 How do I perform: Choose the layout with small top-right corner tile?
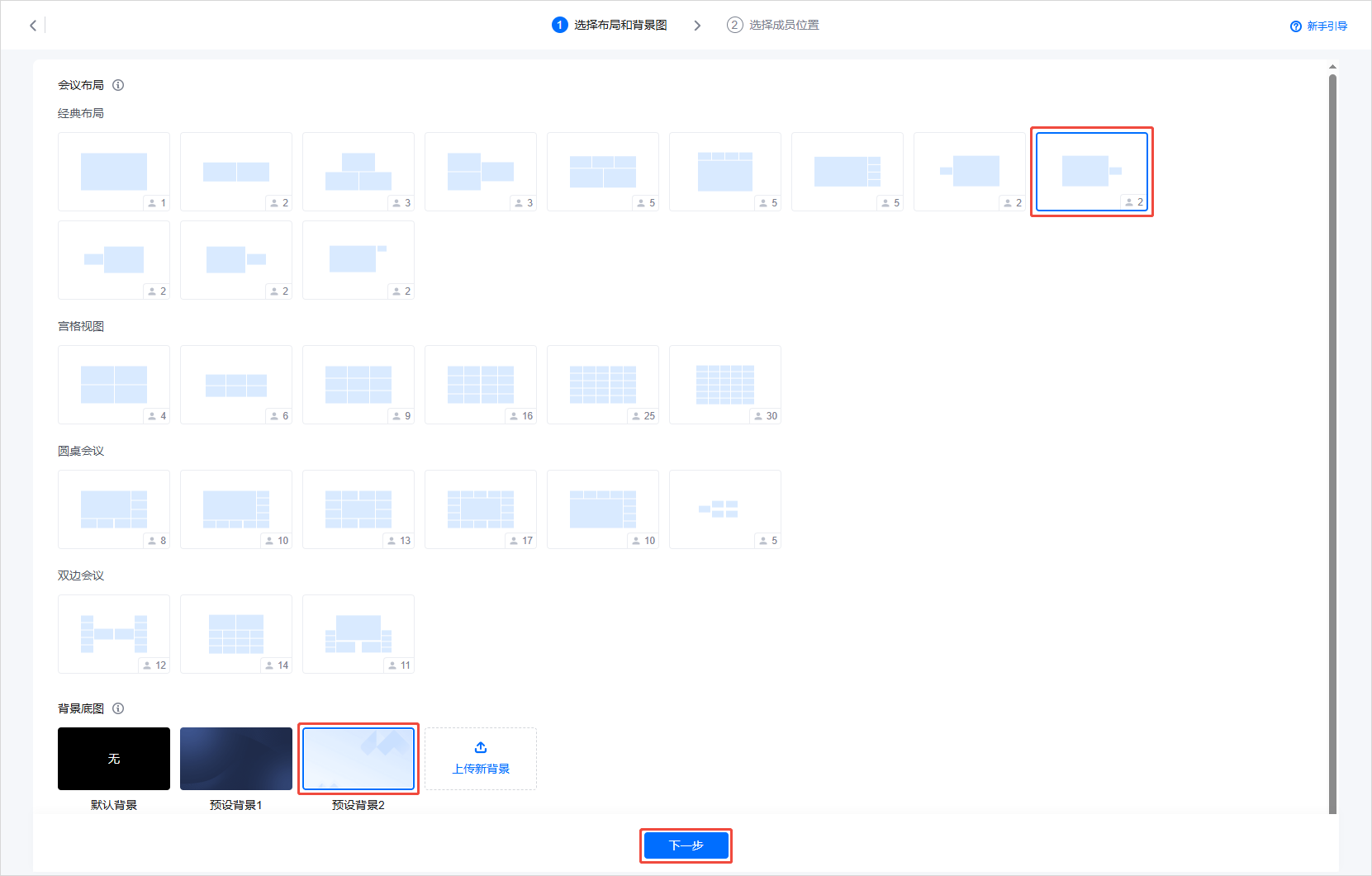pos(358,260)
